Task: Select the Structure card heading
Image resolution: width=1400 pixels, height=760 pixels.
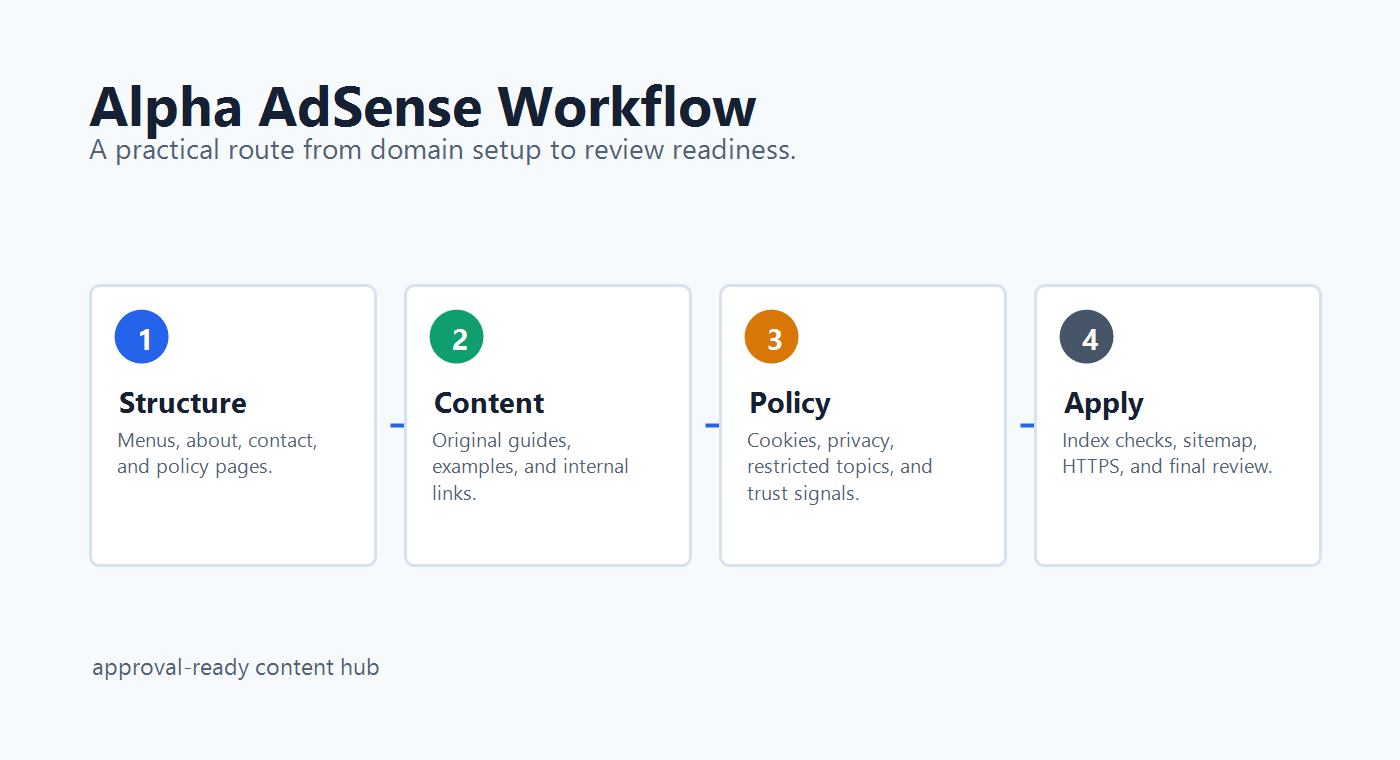Action: pos(182,403)
